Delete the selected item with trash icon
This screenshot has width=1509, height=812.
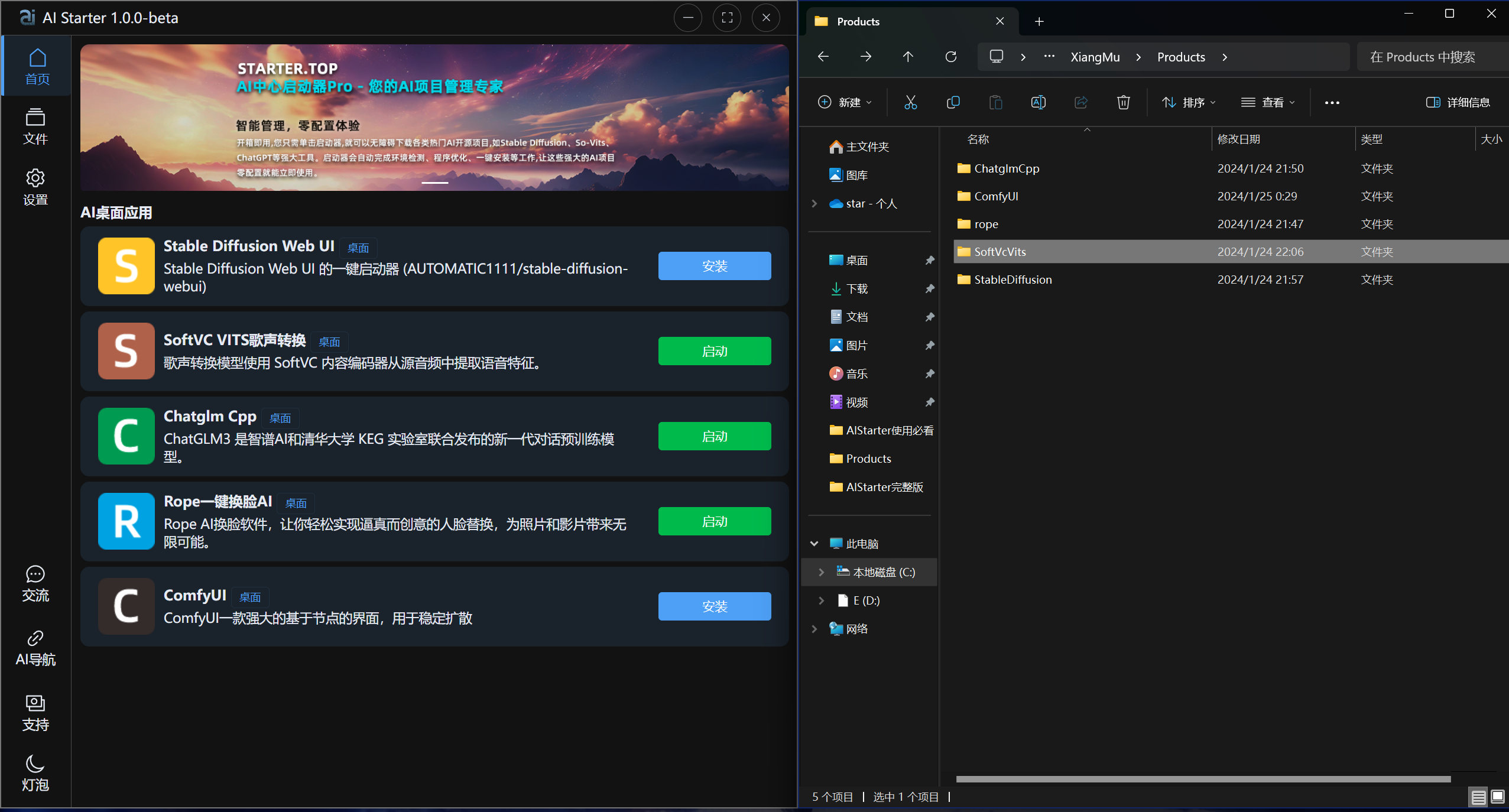pos(1124,103)
